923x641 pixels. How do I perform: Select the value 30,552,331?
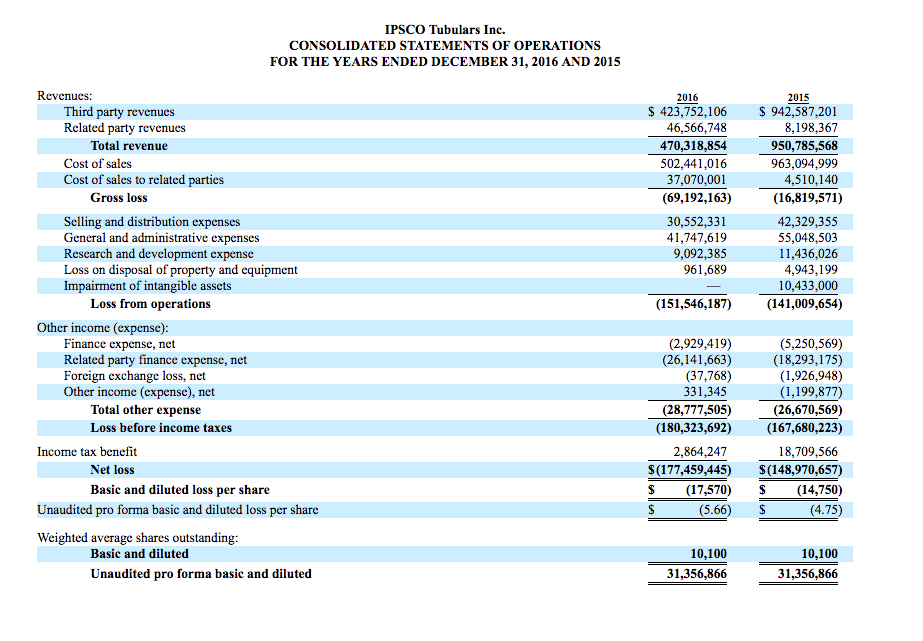tap(696, 222)
